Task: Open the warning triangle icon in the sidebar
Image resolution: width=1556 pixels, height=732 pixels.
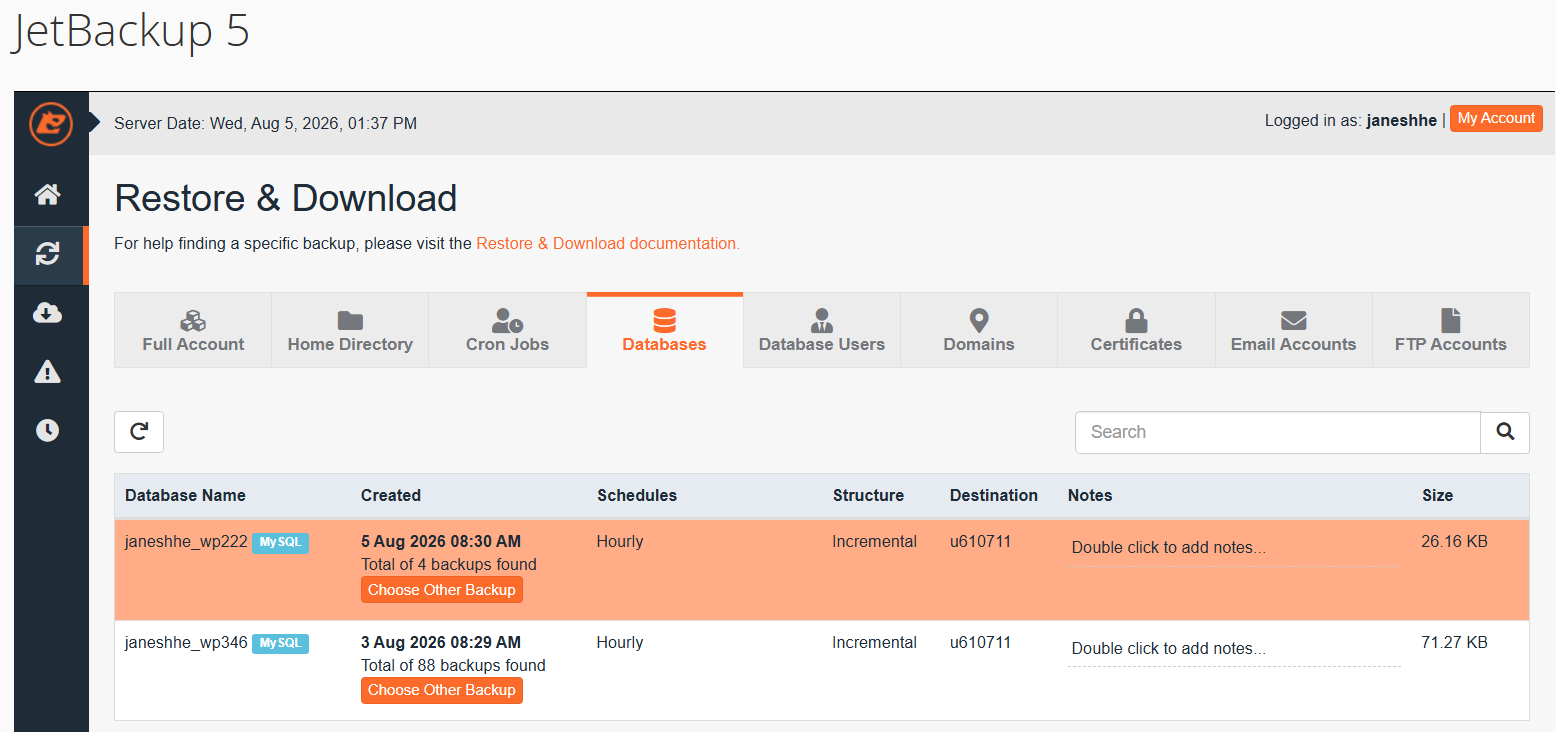Action: coord(47,372)
